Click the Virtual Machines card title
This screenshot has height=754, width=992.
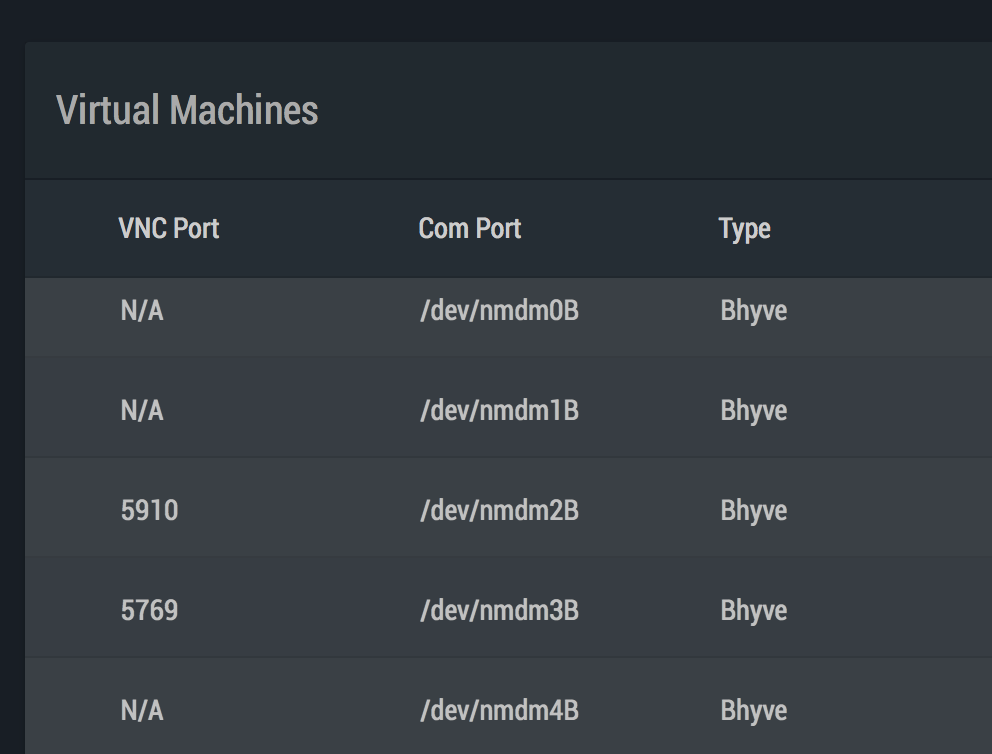click(x=187, y=110)
